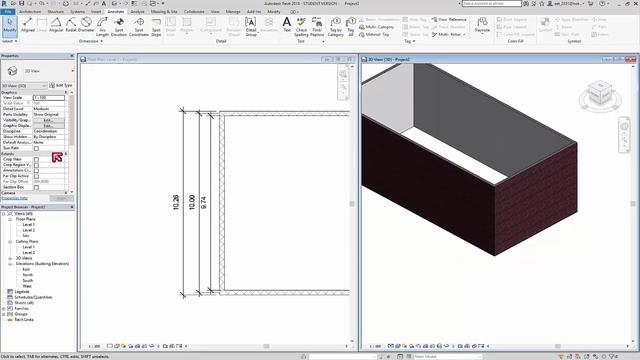Viewport: 640px width, 360px height.
Task: Select the Tag by Category tool
Action: [336, 27]
